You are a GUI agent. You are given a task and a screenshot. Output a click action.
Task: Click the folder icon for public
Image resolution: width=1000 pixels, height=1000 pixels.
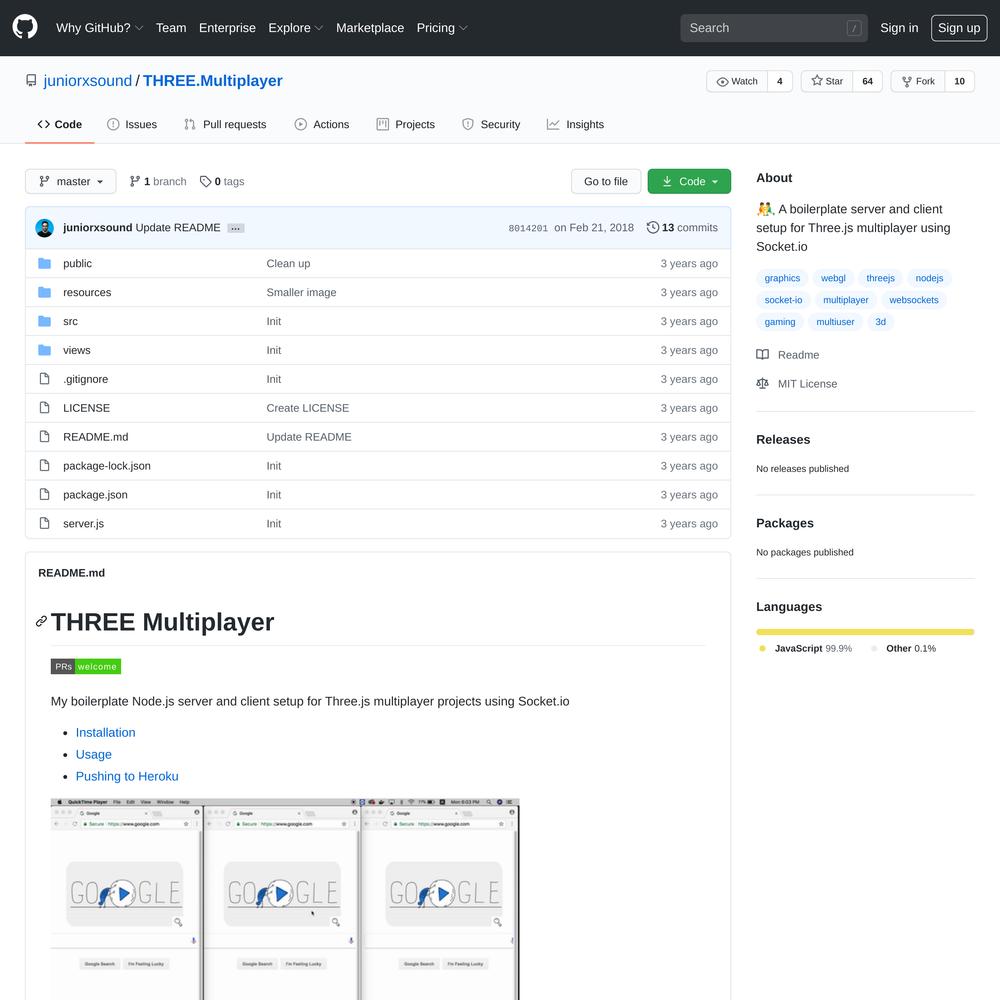click(x=45, y=263)
